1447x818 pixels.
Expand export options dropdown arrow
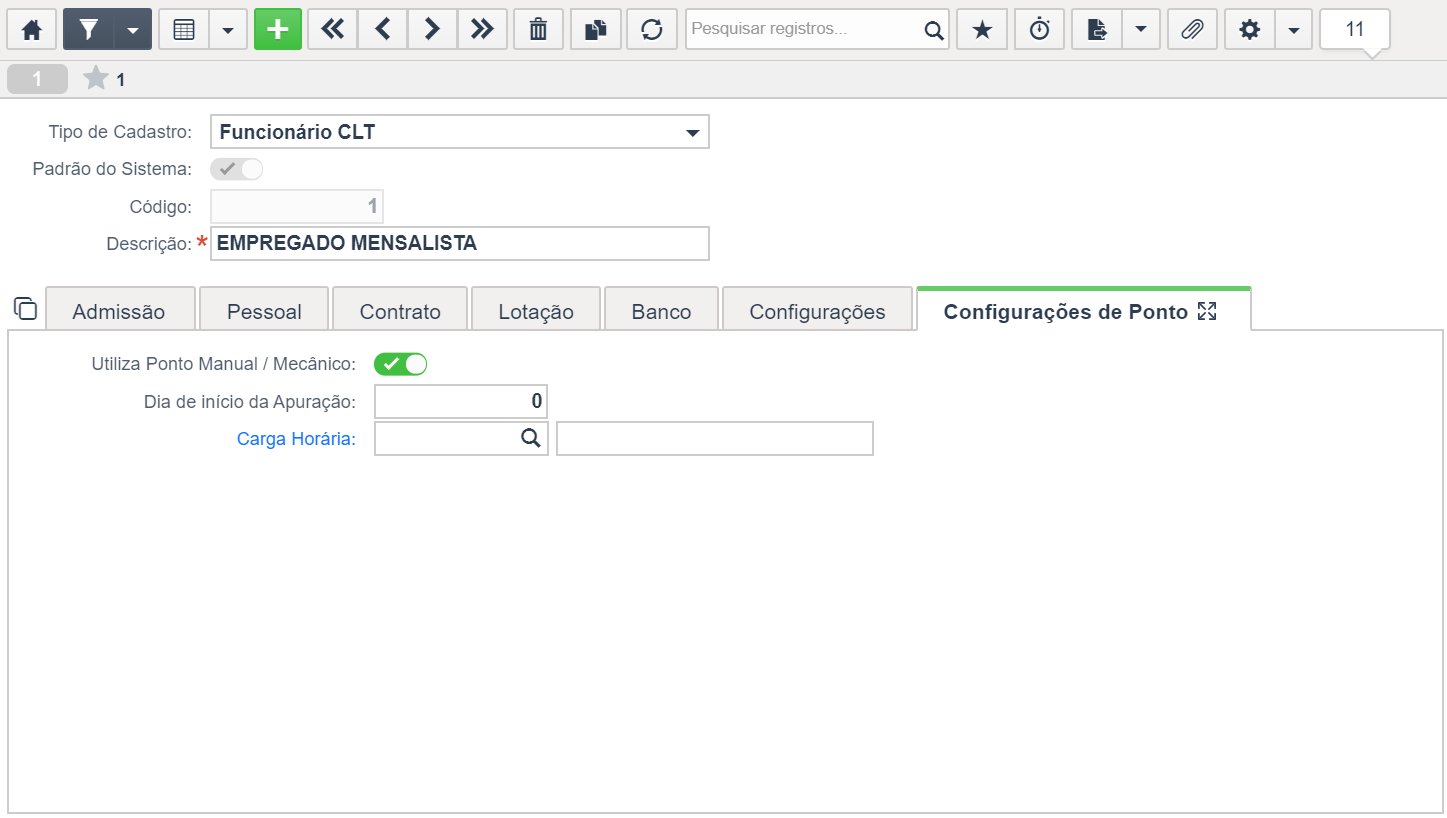click(x=1141, y=30)
